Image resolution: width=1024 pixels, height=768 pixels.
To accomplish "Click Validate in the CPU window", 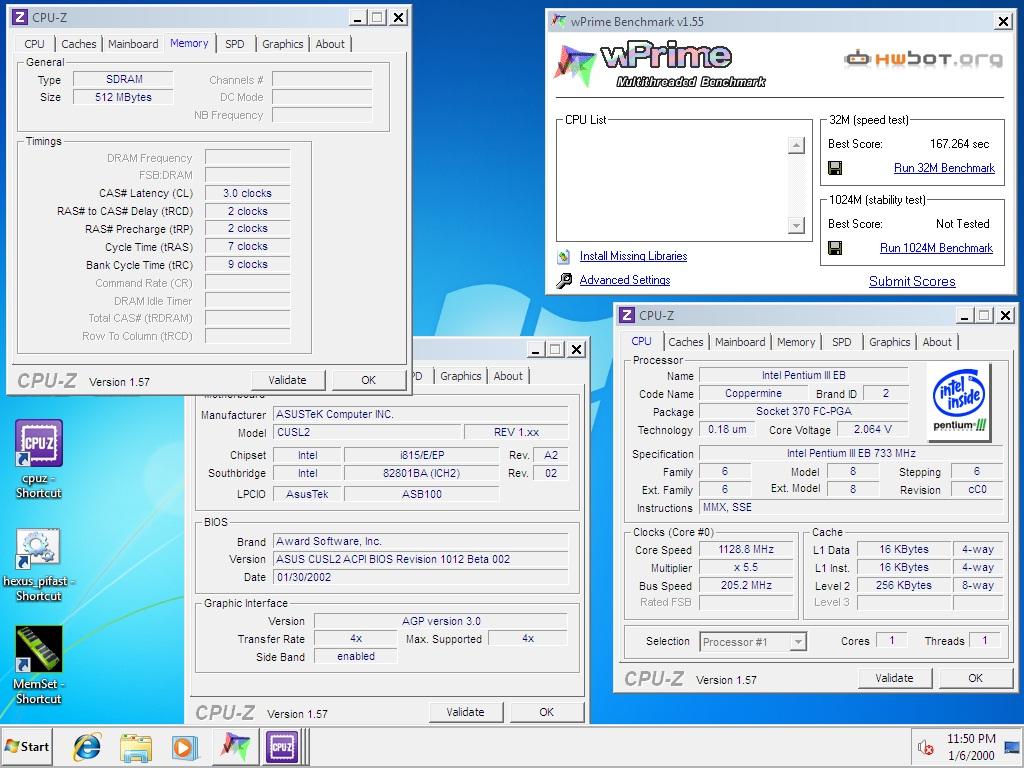I will (x=894, y=678).
